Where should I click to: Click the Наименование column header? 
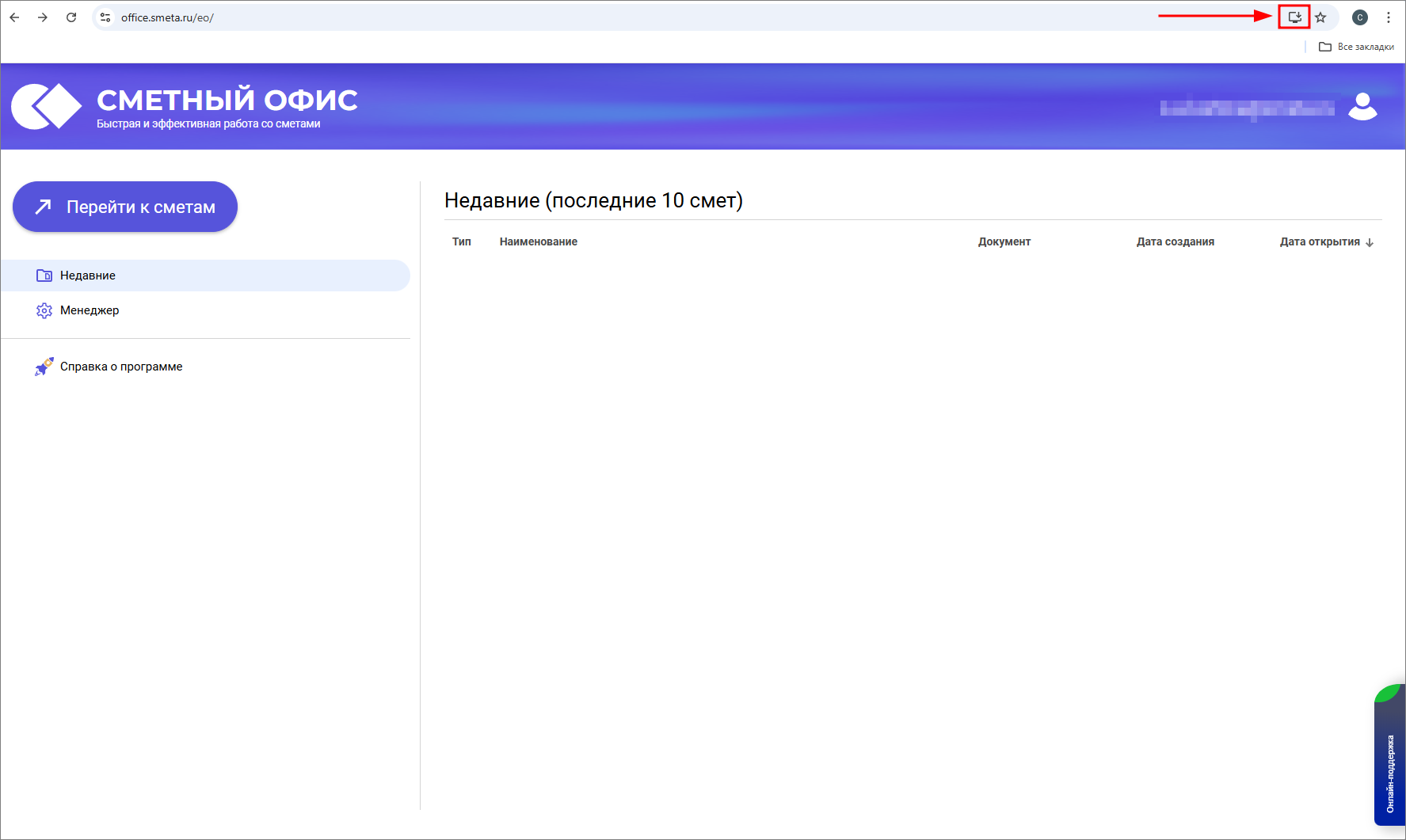coord(538,241)
